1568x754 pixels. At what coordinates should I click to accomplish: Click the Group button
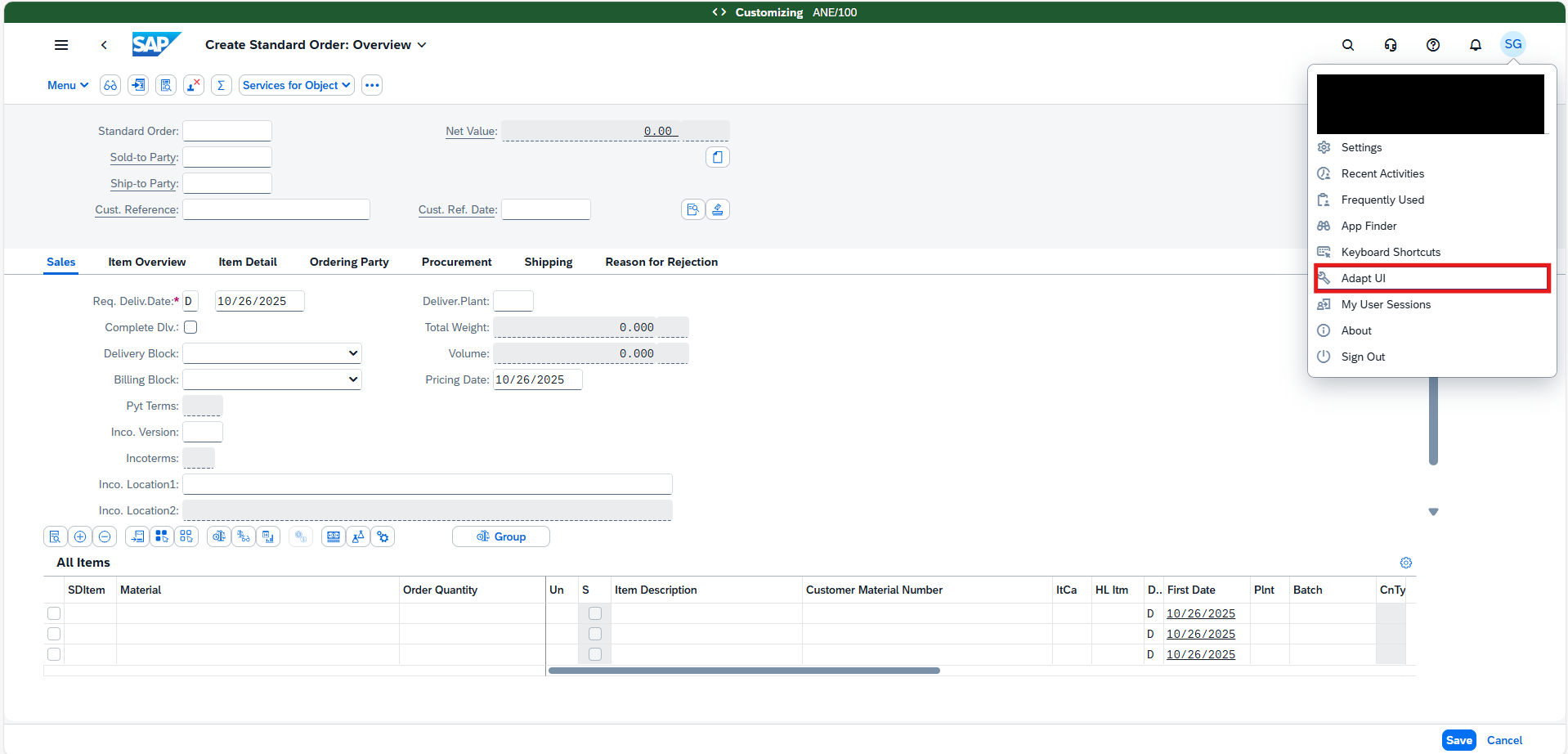pos(501,536)
